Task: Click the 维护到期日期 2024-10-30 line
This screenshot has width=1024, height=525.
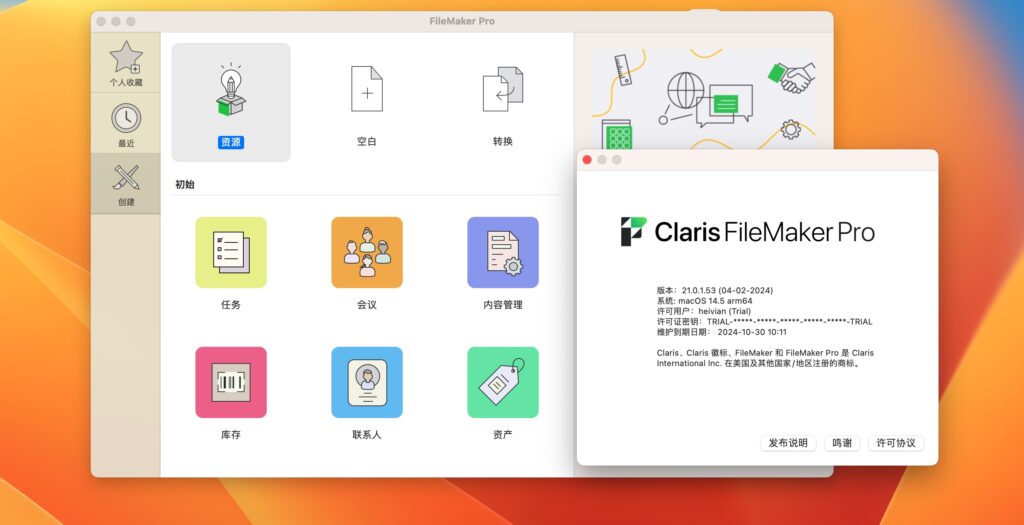Action: 722,332
